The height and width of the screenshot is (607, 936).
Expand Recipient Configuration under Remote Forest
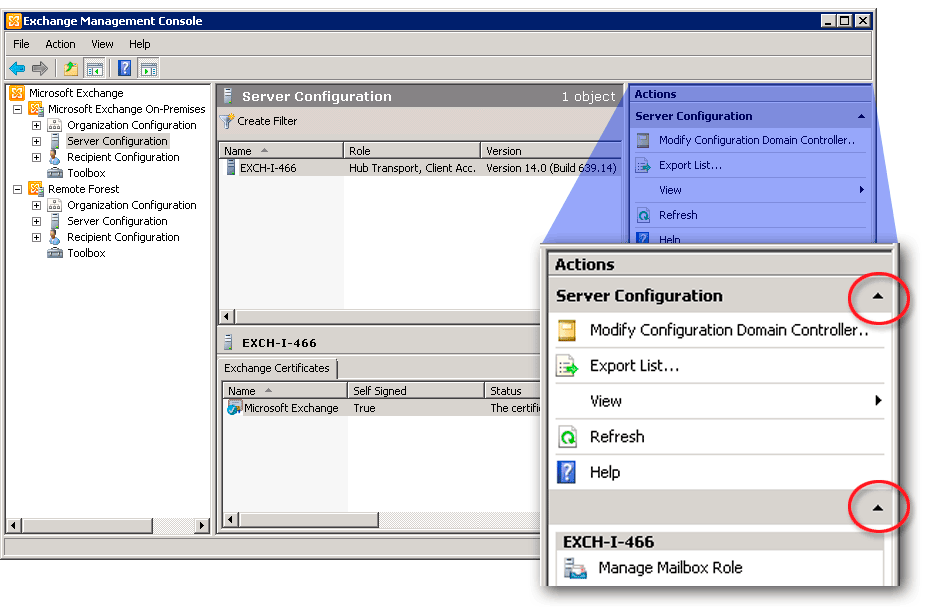(x=36, y=237)
